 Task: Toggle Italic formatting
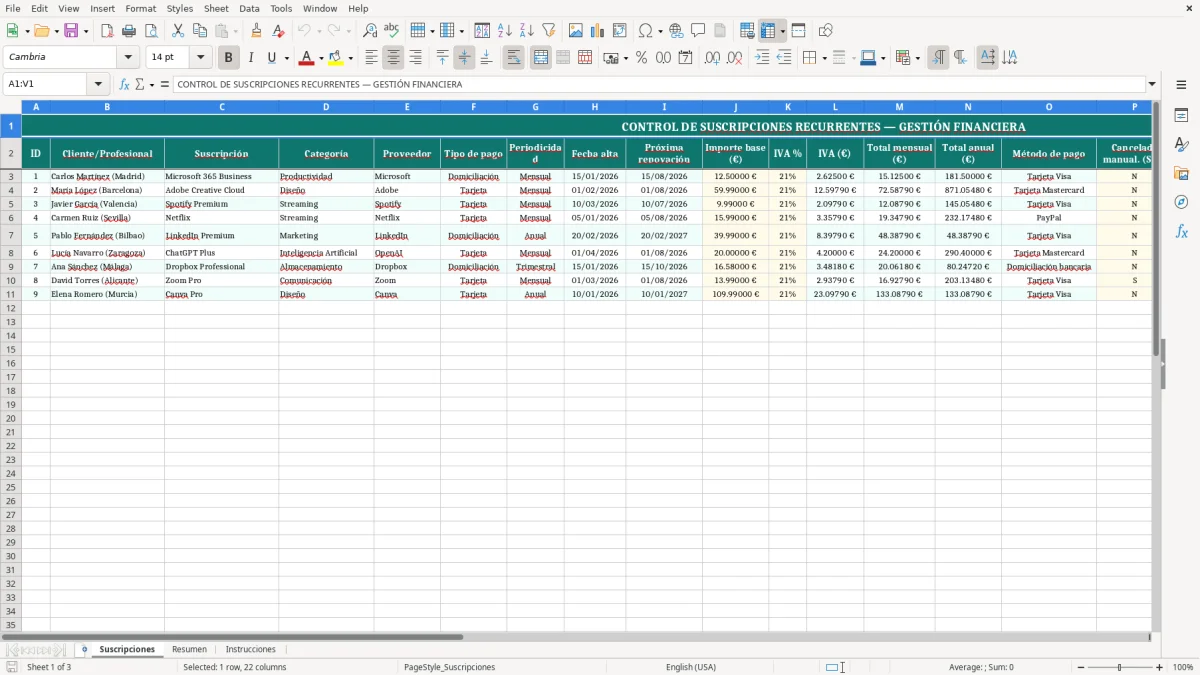pos(251,58)
